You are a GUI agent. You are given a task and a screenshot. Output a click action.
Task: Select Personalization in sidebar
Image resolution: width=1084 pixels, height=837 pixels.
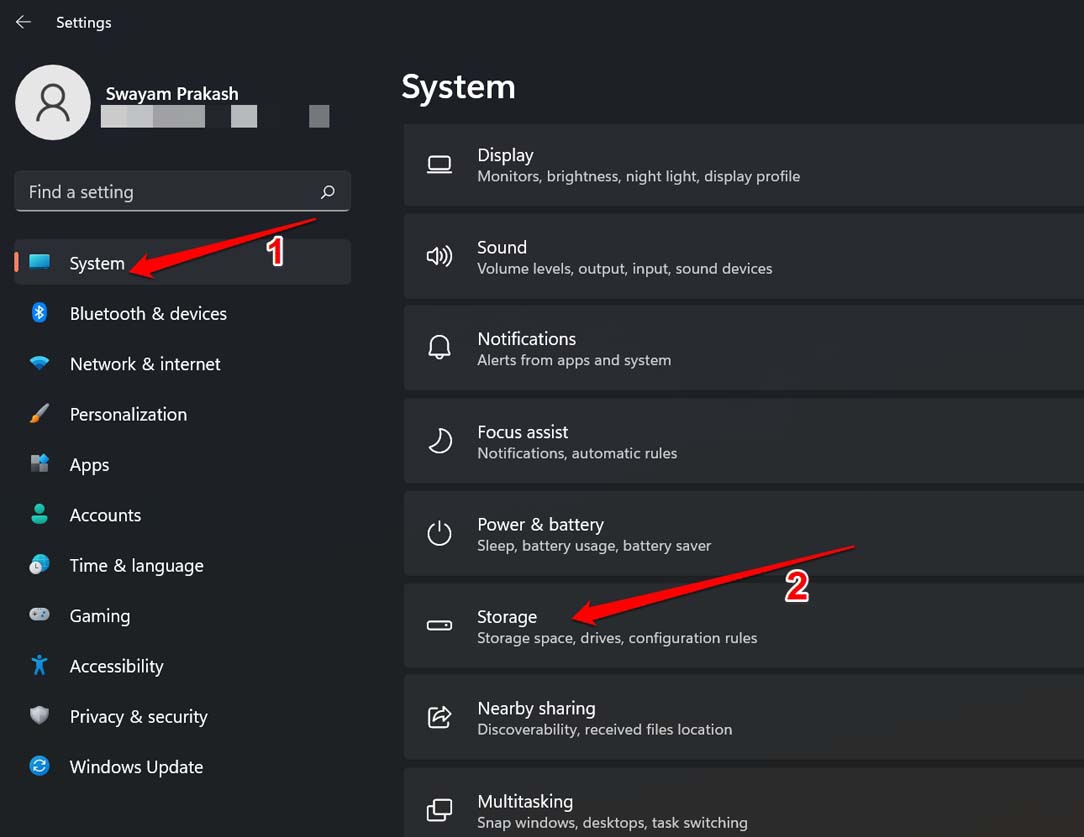pos(128,414)
